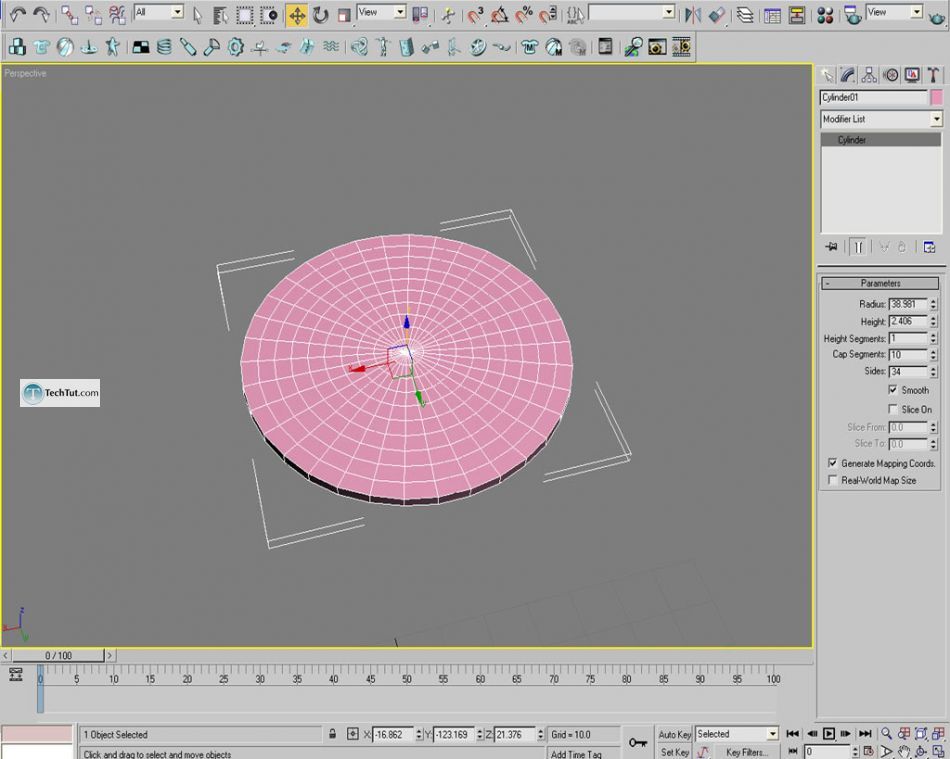Screen dimensions: 950x759
Task: Collapse the Parameters rollout
Action: (880, 283)
